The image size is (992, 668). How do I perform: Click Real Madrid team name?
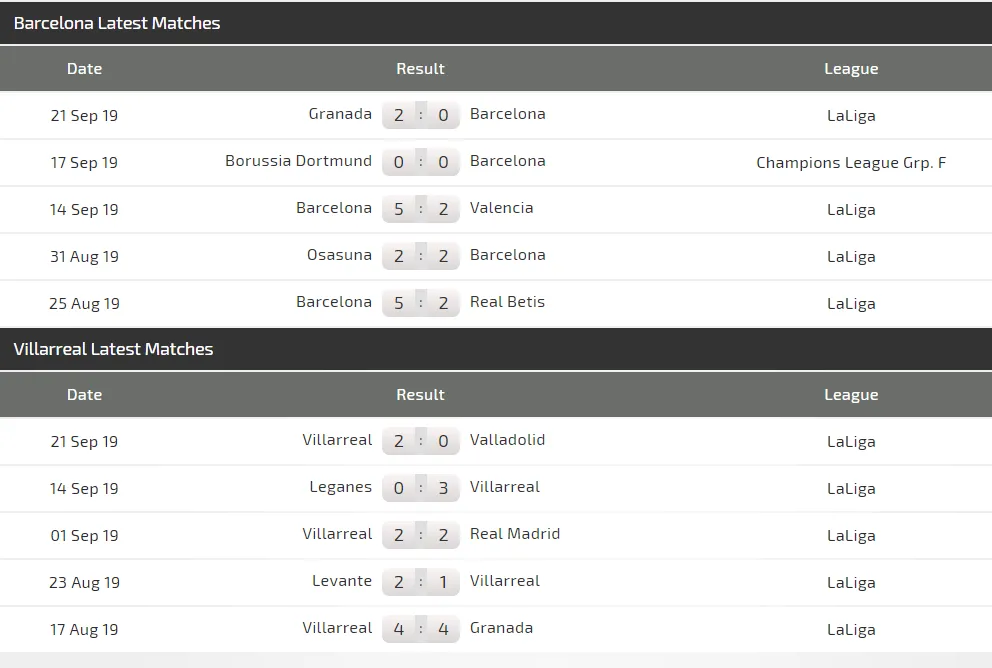514,534
